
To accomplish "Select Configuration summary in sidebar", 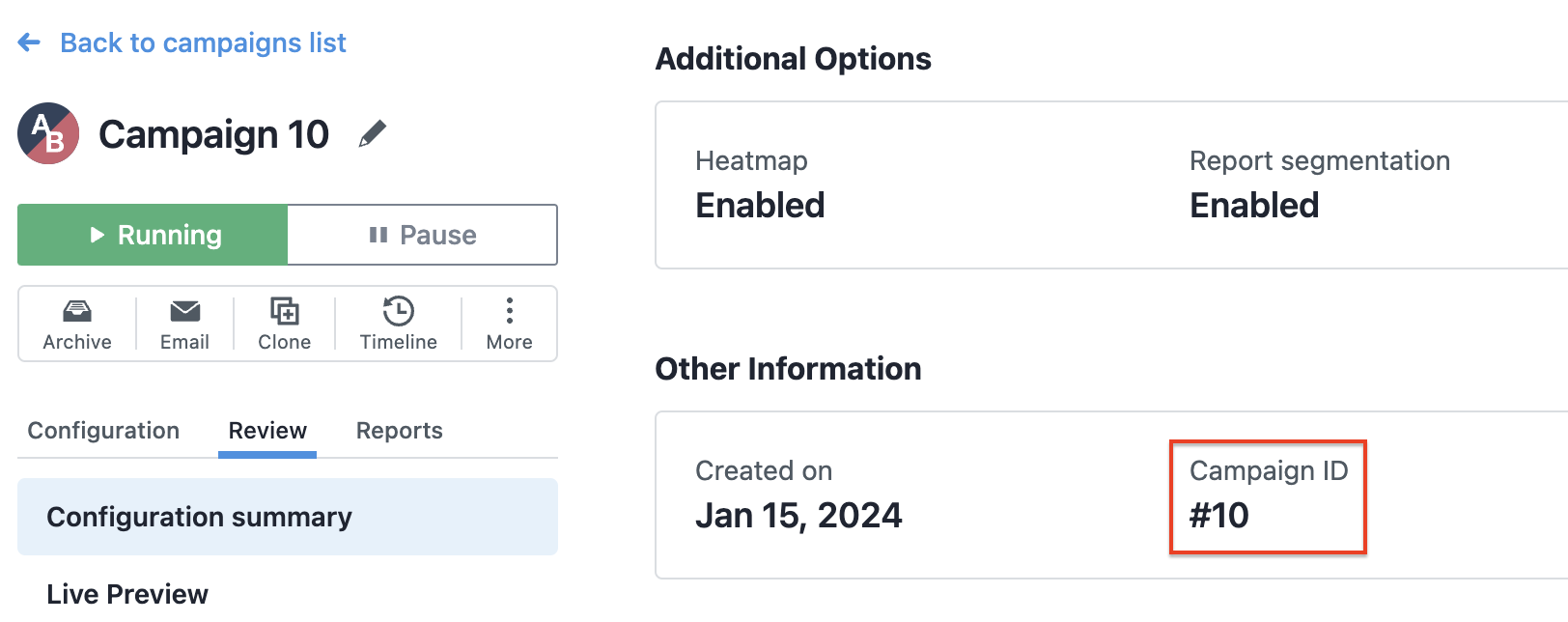I will [288, 517].
